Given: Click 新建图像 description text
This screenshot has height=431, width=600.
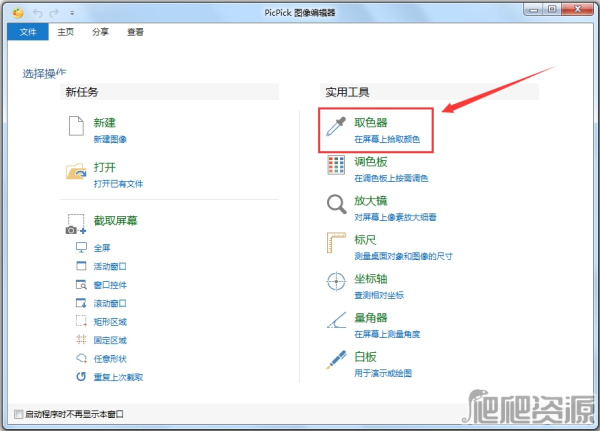Looking at the screenshot, I should click(110, 139).
